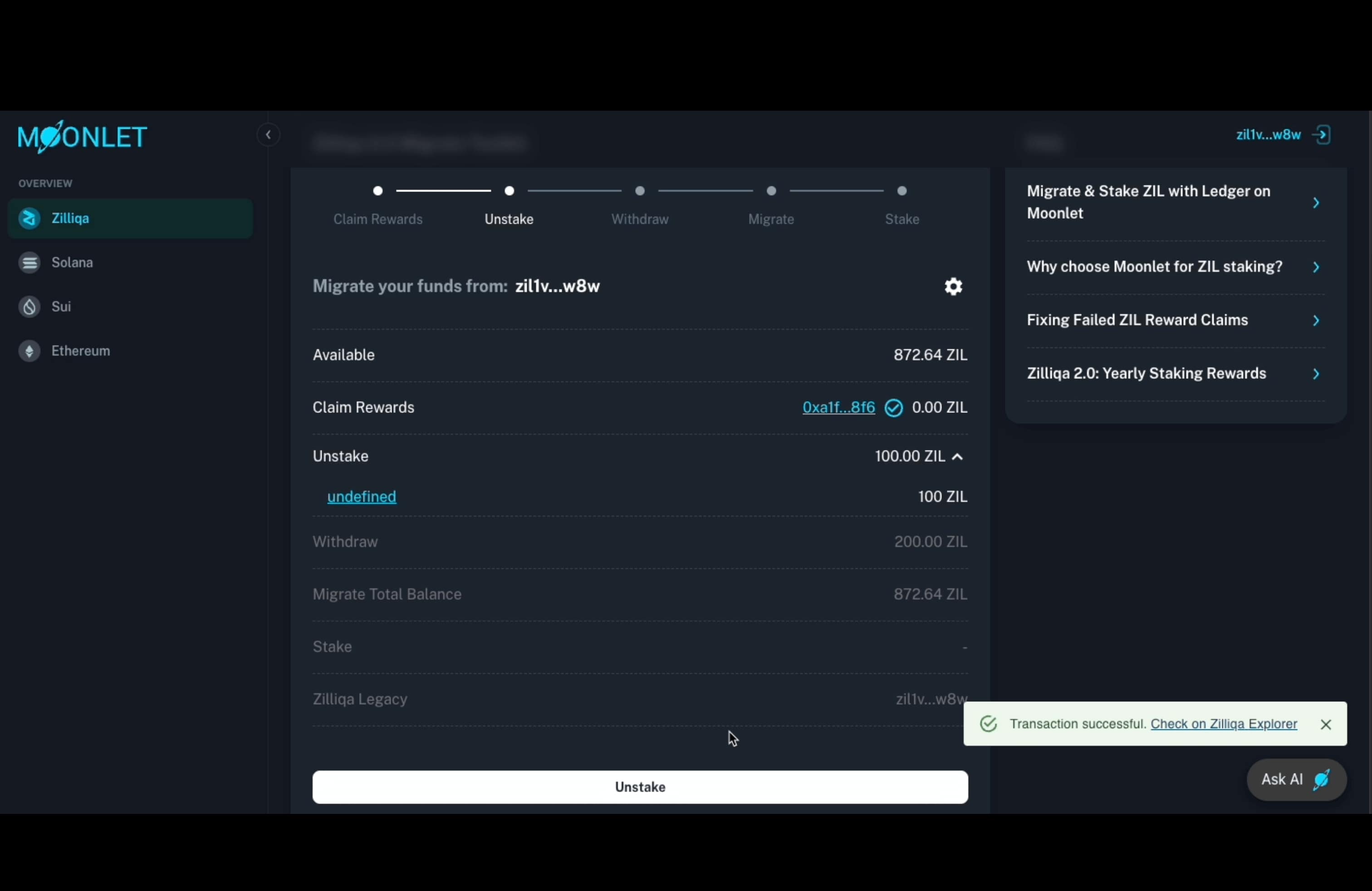The width and height of the screenshot is (1372, 891).
Task: Click the transaction success checkmark icon
Action: point(989,724)
